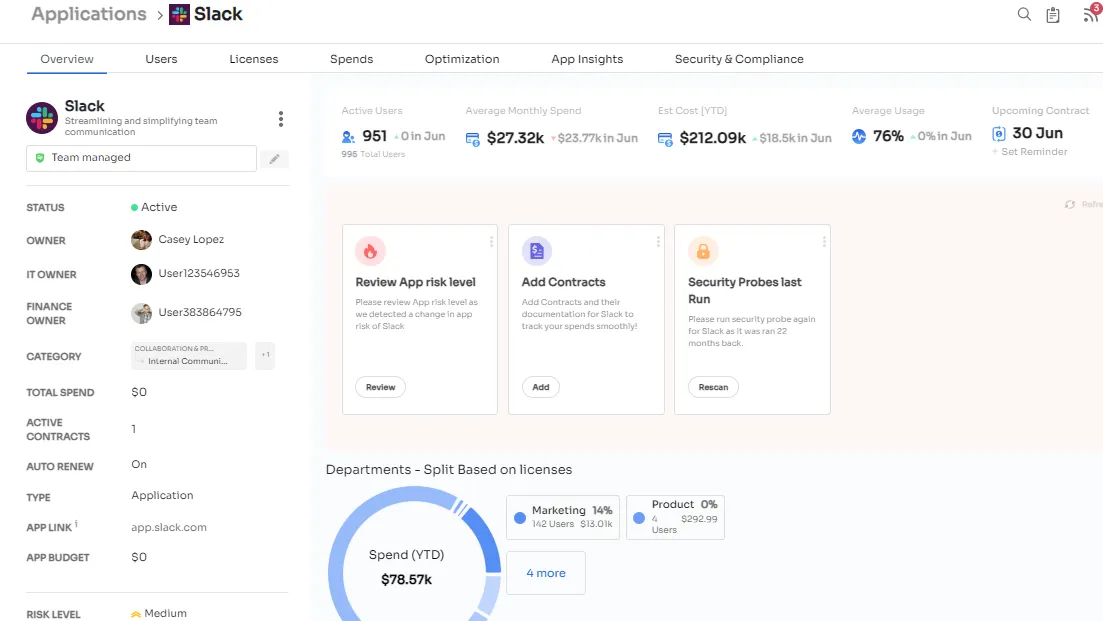Click the Upcoming Contract calendar icon

tap(999, 134)
